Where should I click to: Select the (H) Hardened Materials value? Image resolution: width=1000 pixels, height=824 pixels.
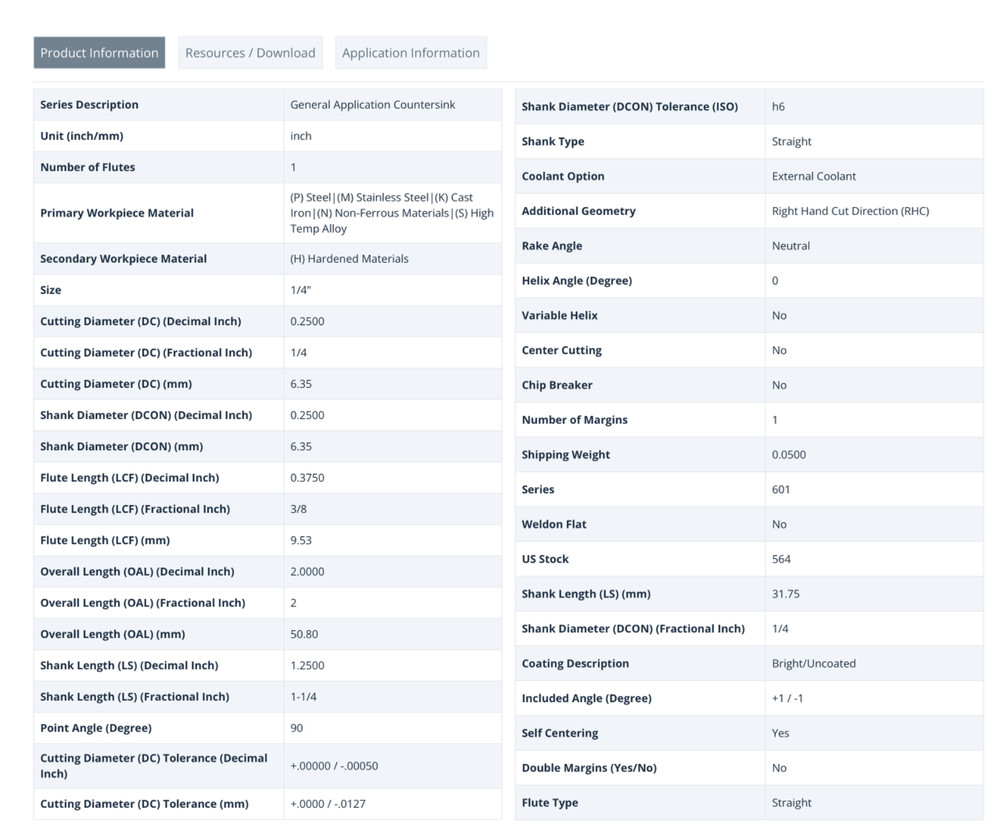click(x=349, y=259)
